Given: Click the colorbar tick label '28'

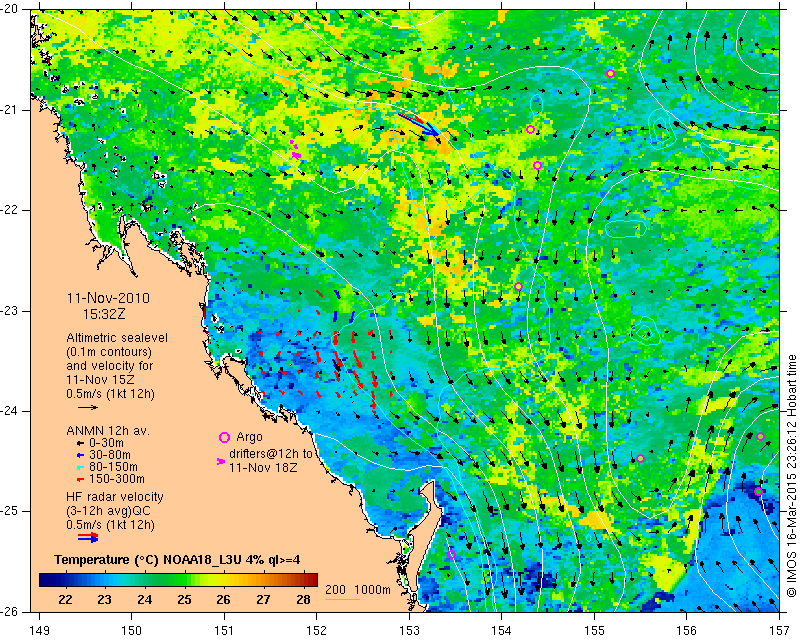Looking at the screenshot, I should pos(303,599).
